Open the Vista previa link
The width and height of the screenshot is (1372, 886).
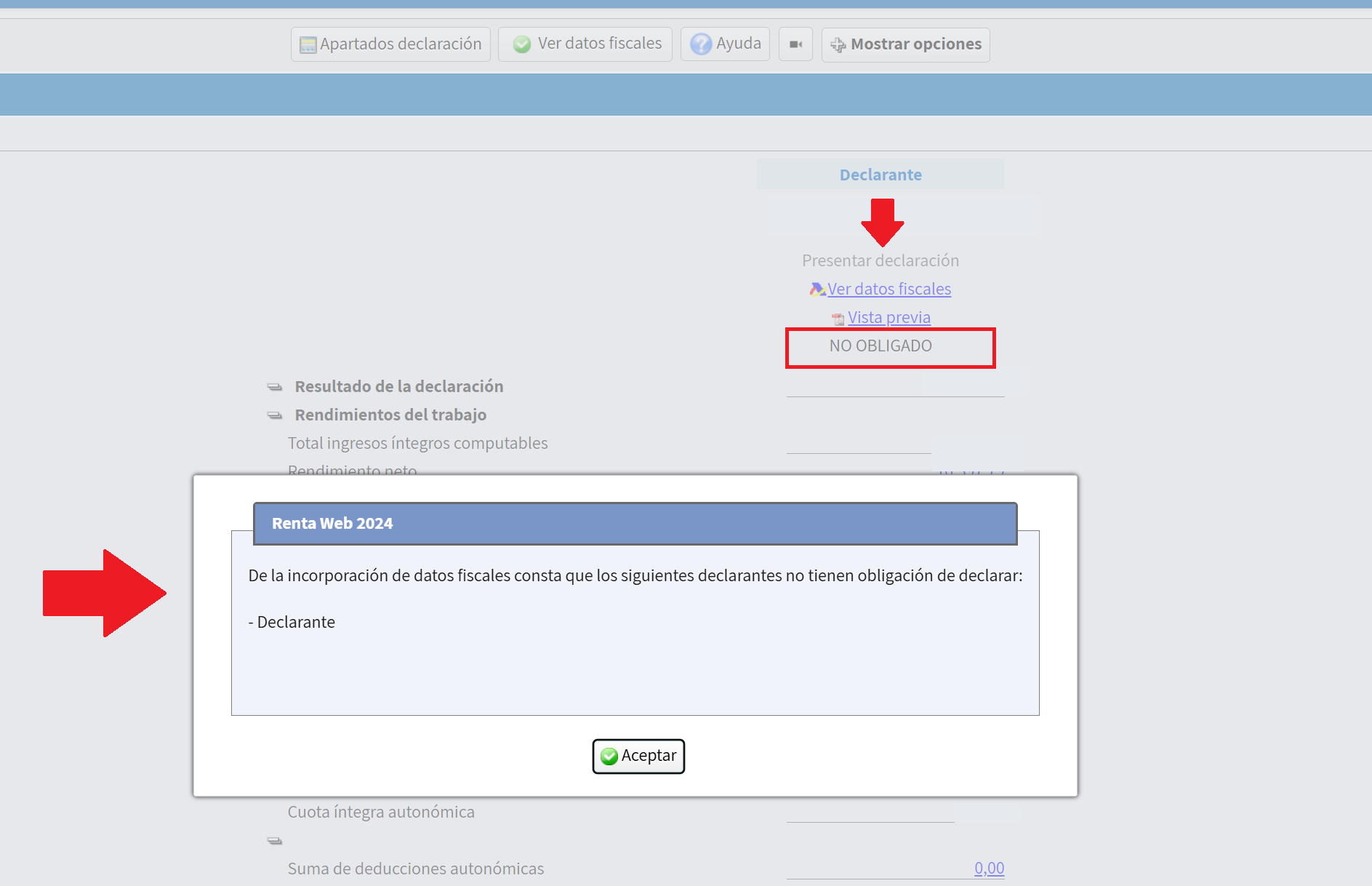[888, 317]
